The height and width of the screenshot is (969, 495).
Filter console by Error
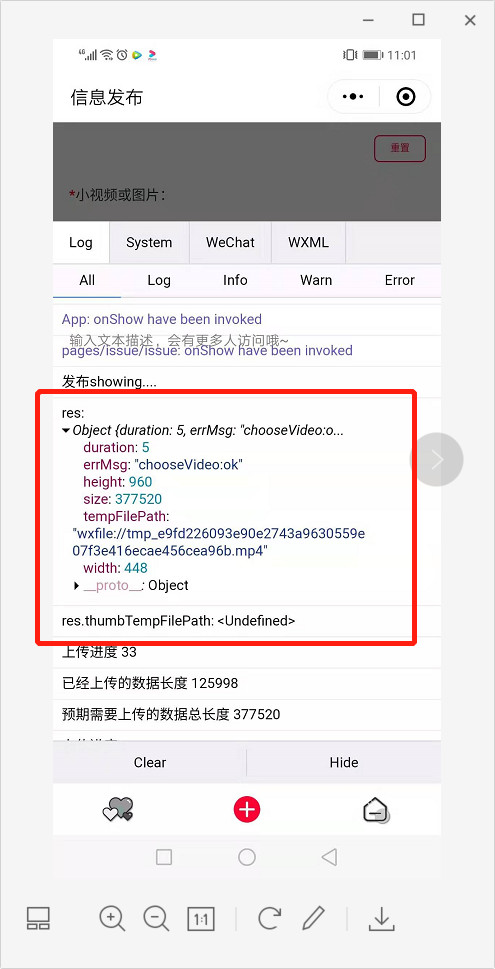click(x=399, y=281)
